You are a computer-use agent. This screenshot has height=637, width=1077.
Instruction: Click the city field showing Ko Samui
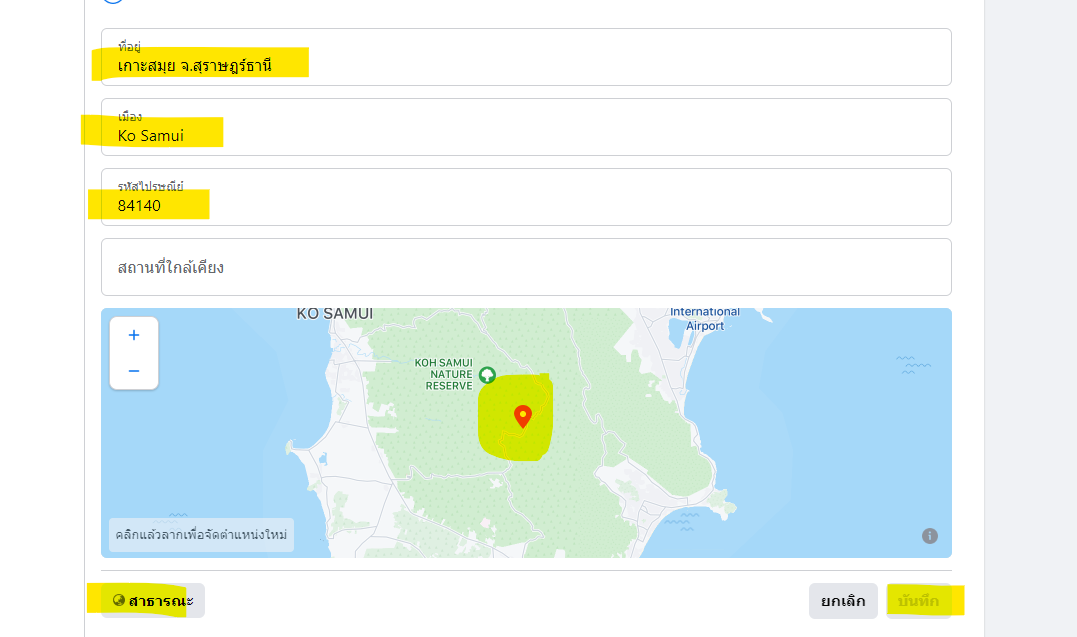tap(526, 127)
